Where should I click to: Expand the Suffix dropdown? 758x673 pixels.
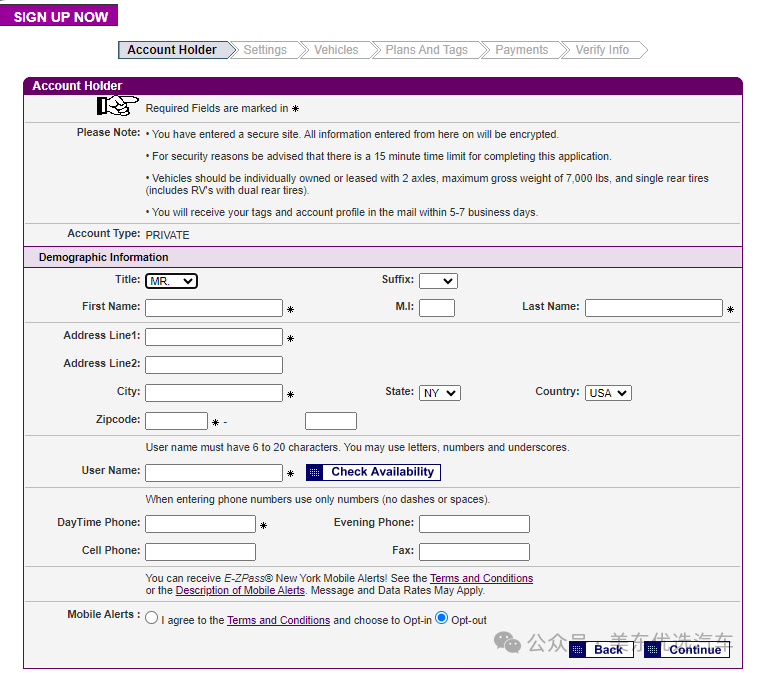pos(438,281)
